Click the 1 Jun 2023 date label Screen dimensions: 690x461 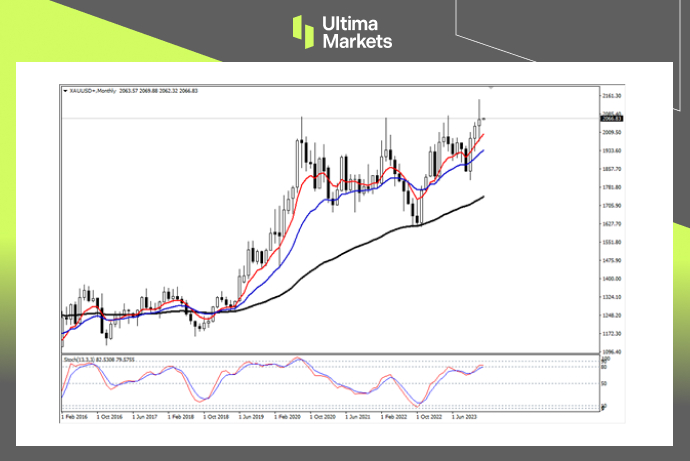(467, 415)
